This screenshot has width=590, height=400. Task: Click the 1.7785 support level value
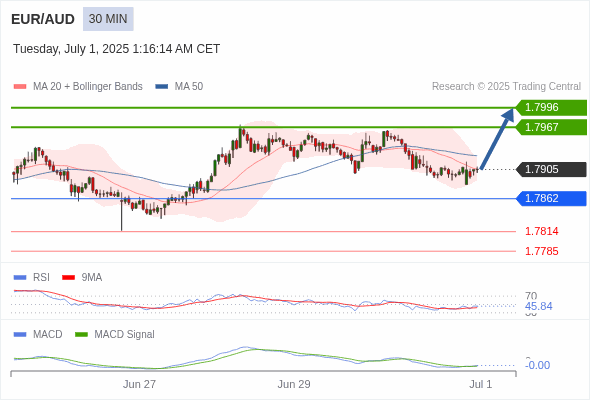541,251
